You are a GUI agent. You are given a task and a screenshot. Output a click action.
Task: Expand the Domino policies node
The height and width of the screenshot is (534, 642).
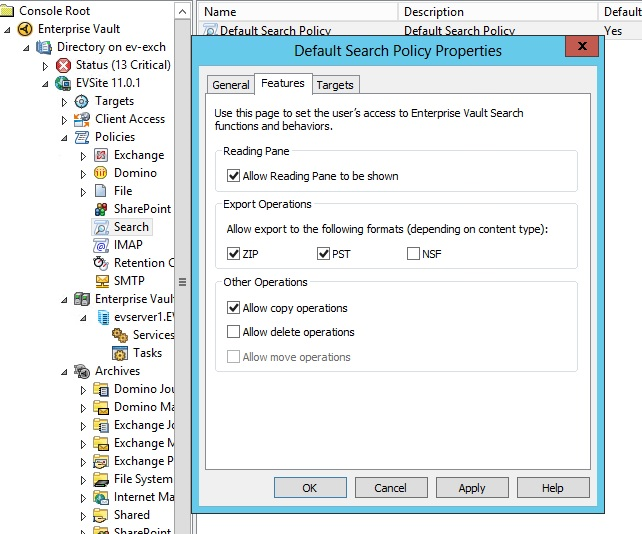pos(83,174)
